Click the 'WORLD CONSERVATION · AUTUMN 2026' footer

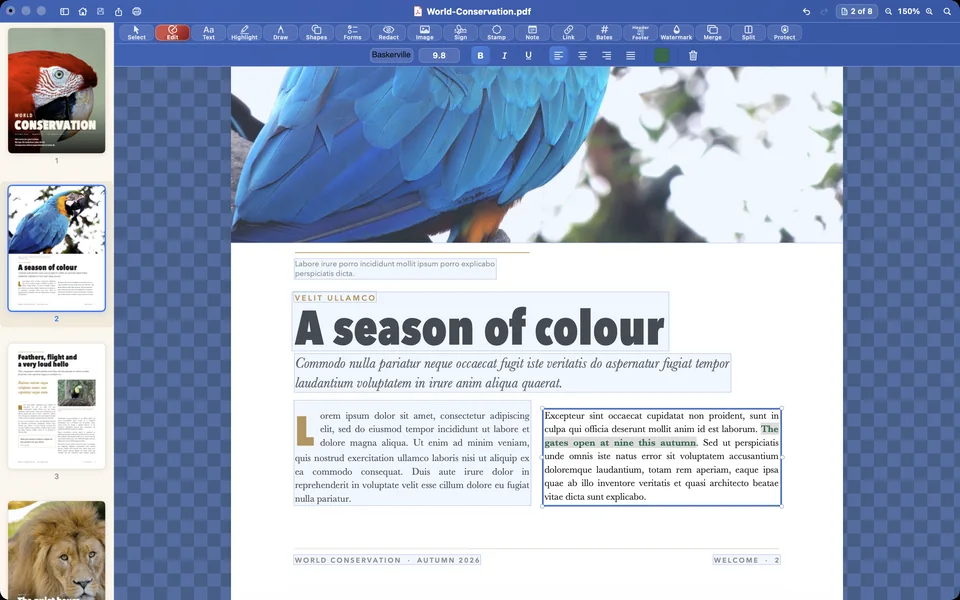[387, 560]
